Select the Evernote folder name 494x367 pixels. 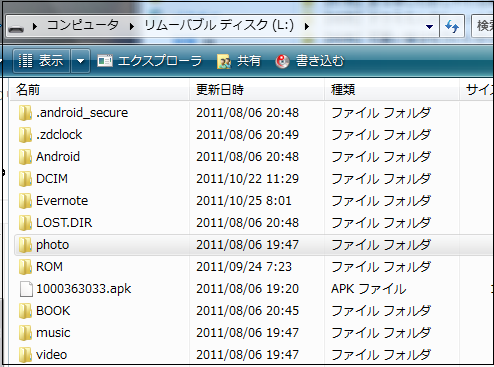tap(62, 201)
